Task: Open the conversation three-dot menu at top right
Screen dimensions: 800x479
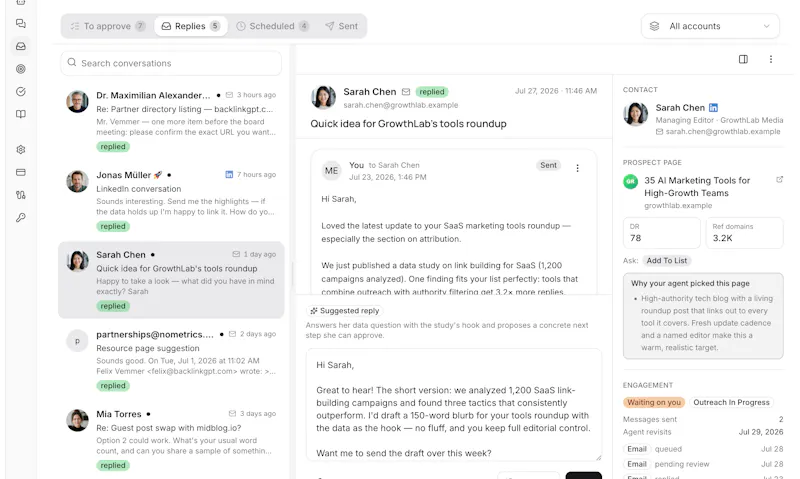Action: [771, 59]
